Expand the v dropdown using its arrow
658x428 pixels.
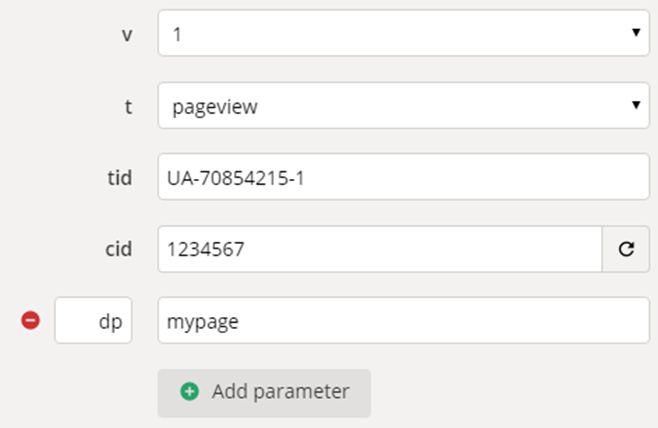(x=635, y=33)
